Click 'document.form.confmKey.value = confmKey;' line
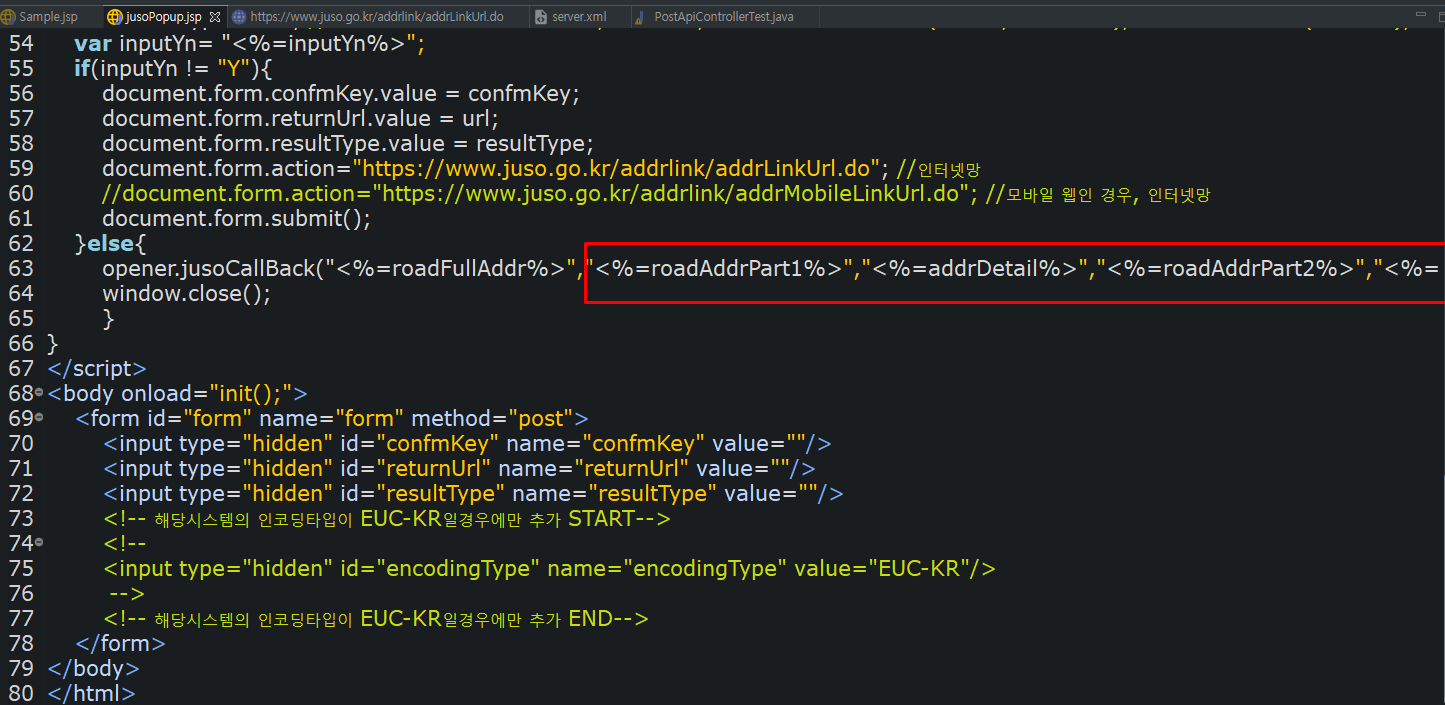The height and width of the screenshot is (705, 1445). [341, 93]
